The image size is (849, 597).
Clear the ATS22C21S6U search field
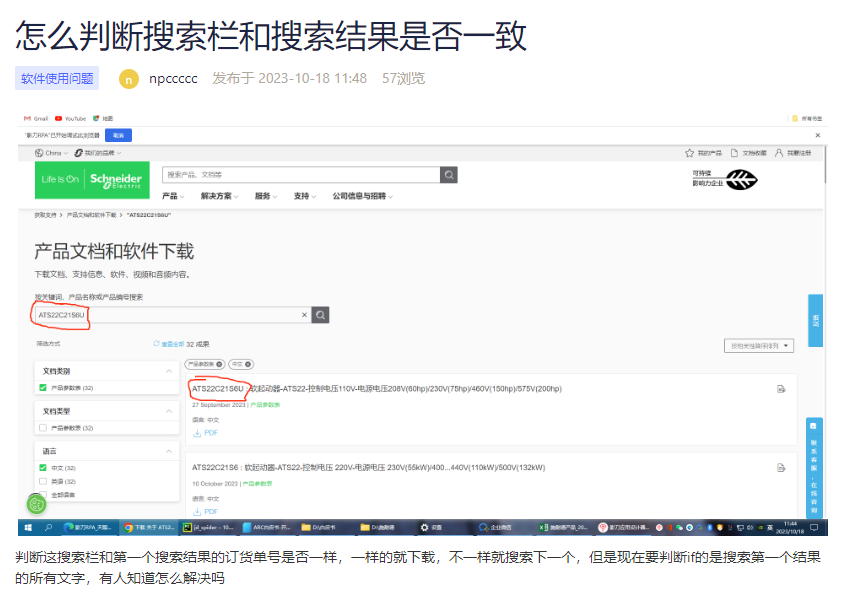(x=305, y=315)
